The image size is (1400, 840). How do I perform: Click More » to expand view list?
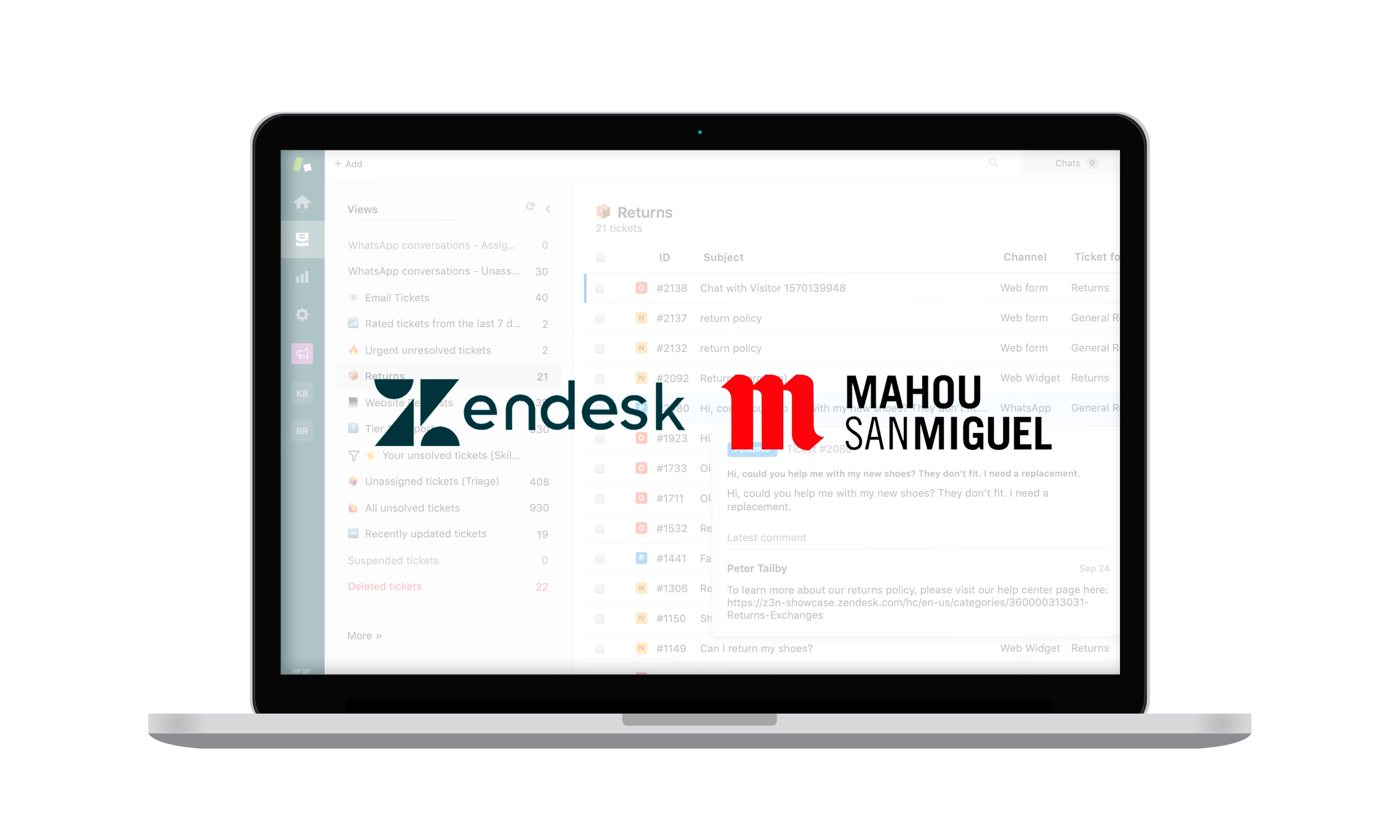pos(364,635)
